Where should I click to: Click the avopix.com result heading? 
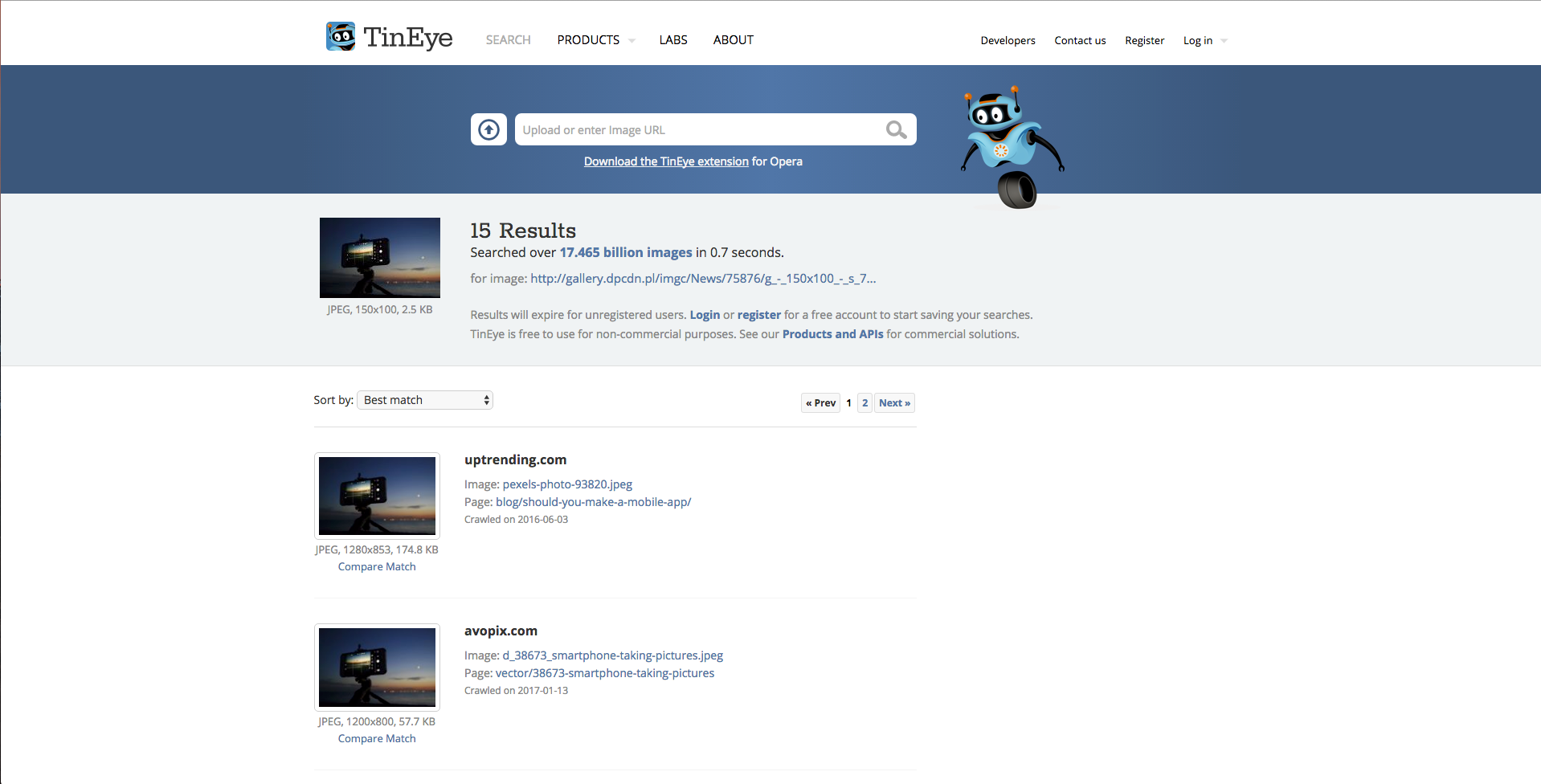click(x=501, y=631)
